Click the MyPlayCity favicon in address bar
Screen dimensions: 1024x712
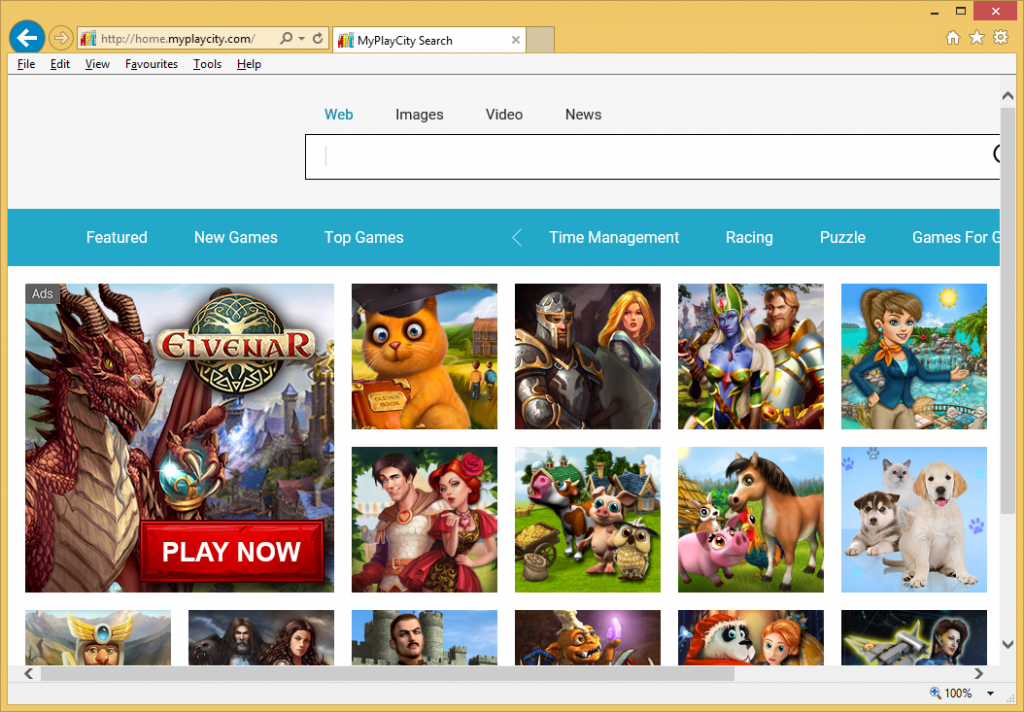coord(88,39)
